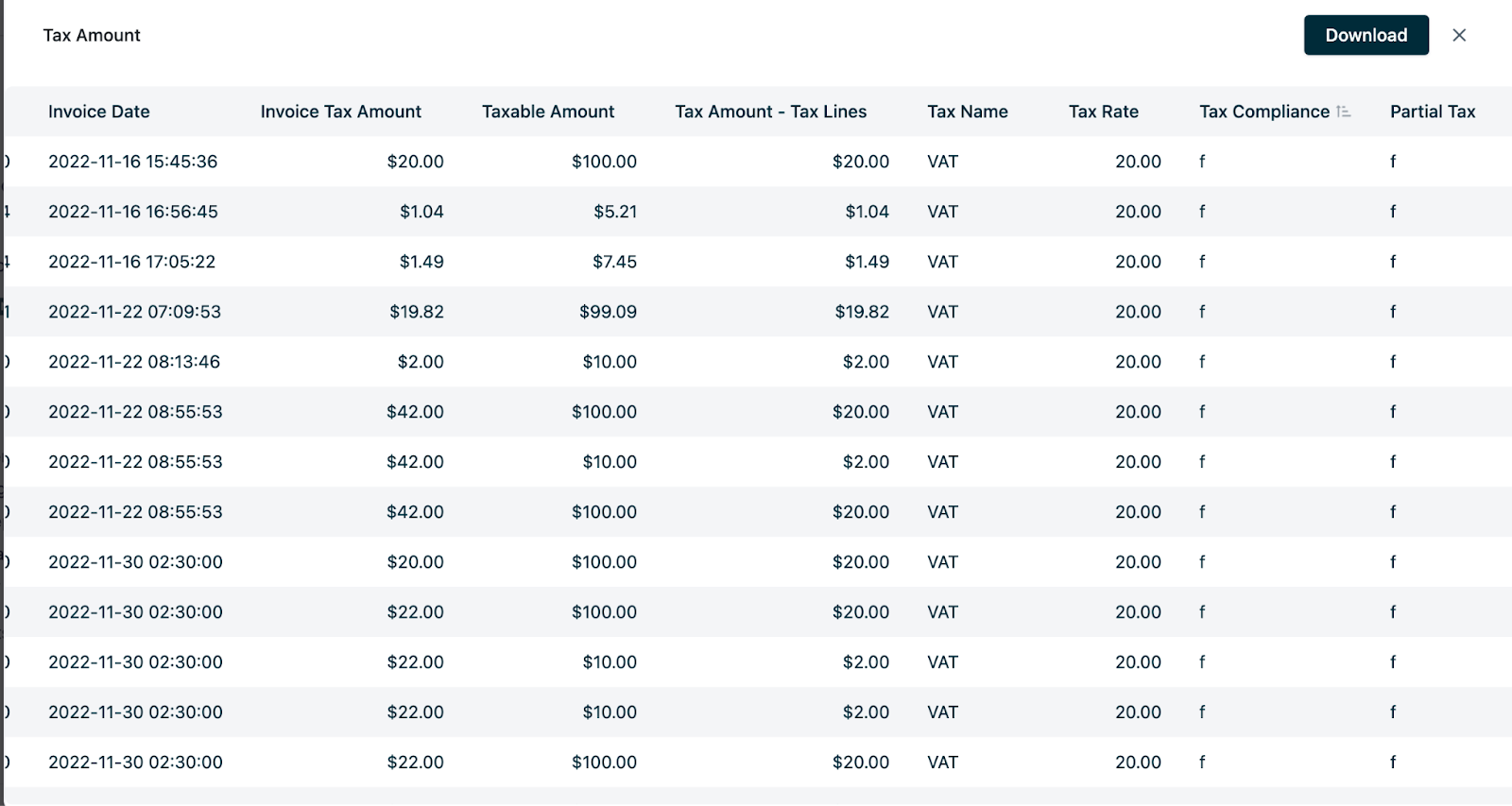
Task: Click the Taxable Amount column header
Action: [548, 111]
